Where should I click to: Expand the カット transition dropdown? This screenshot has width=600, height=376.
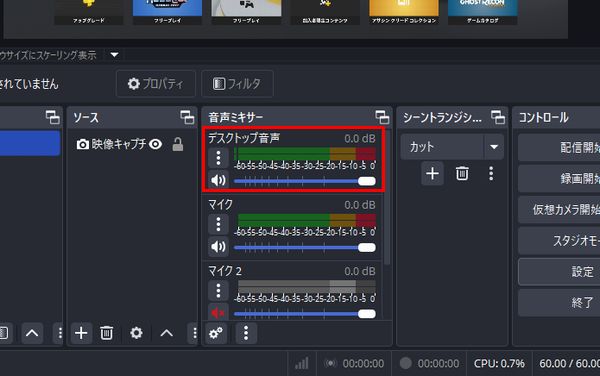point(494,147)
